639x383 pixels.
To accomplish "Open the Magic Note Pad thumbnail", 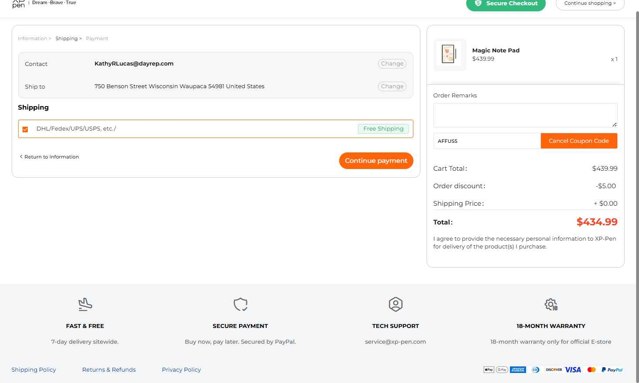I will tap(450, 54).
